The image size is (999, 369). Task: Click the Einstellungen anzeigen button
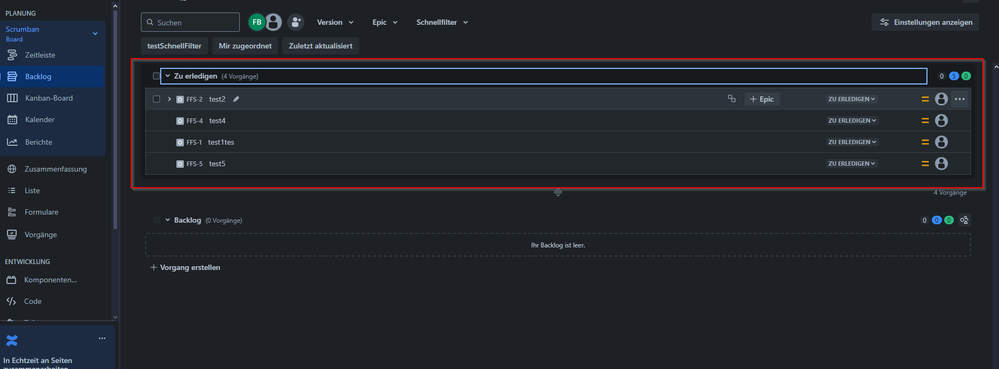[925, 22]
